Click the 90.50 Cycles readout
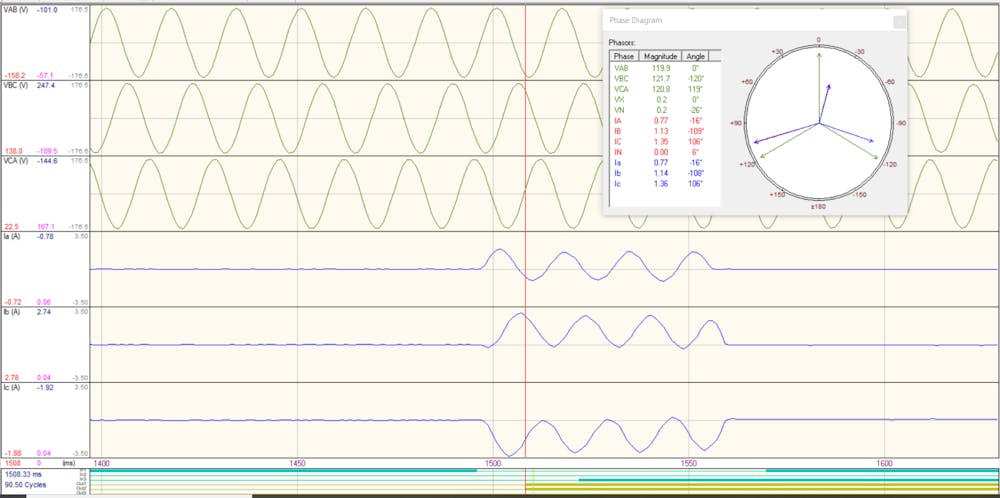Image resolution: width=1000 pixels, height=498 pixels. click(26, 485)
